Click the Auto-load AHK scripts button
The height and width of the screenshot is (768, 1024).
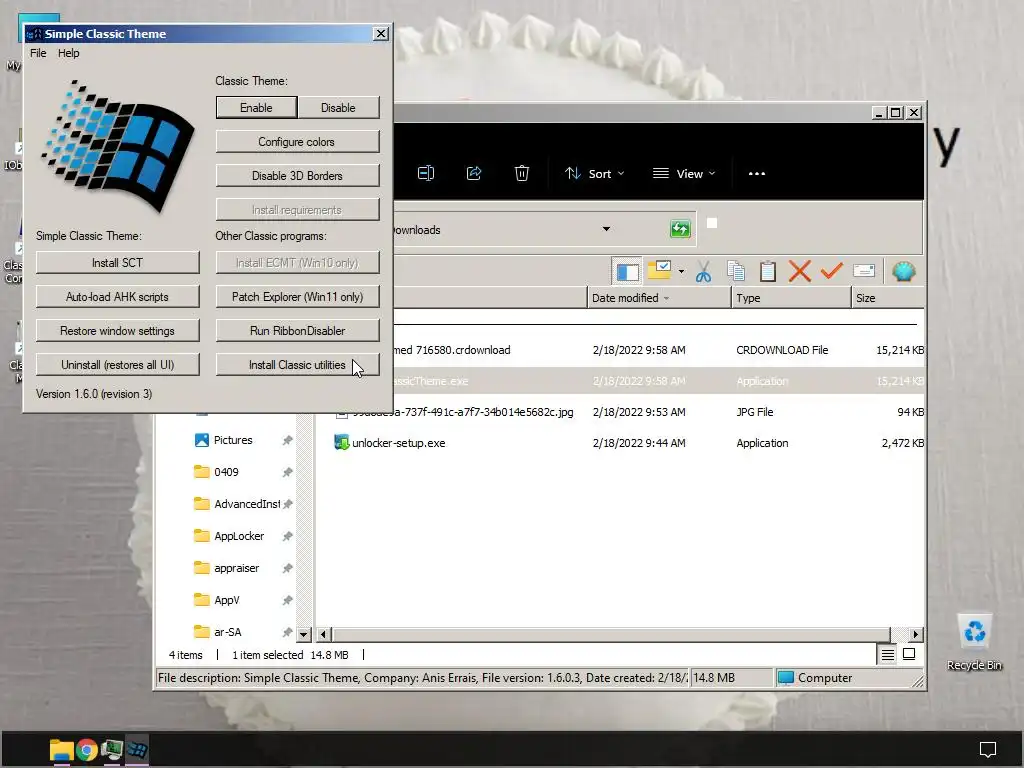click(x=118, y=296)
